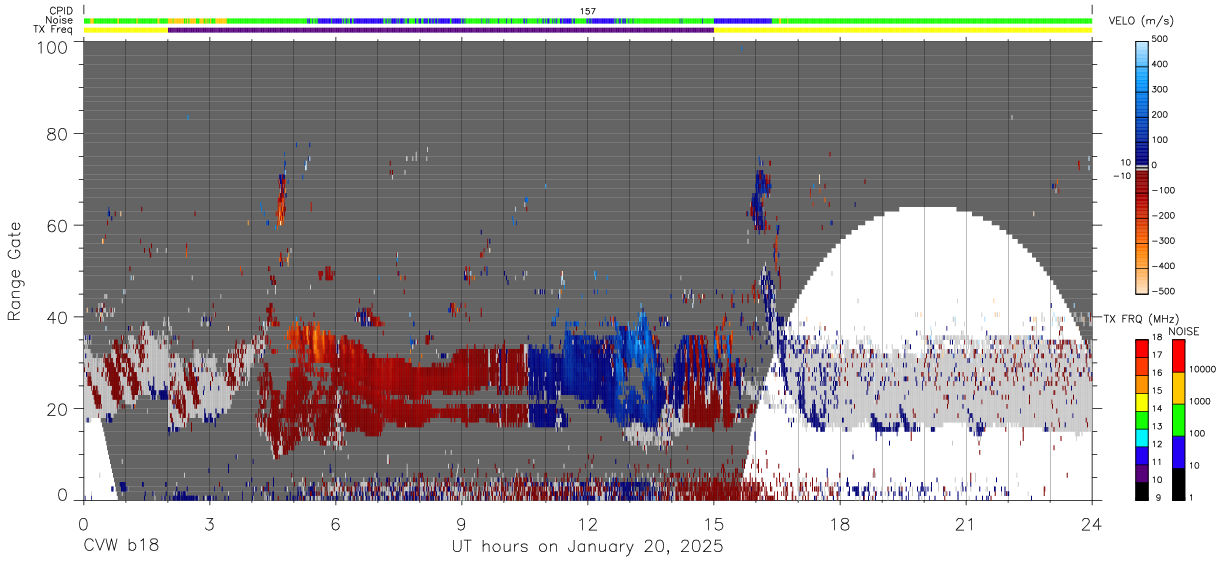The image size is (1228, 567).
Task: Pick the purple segment of TX FRQ scale
Action: coord(1142,475)
